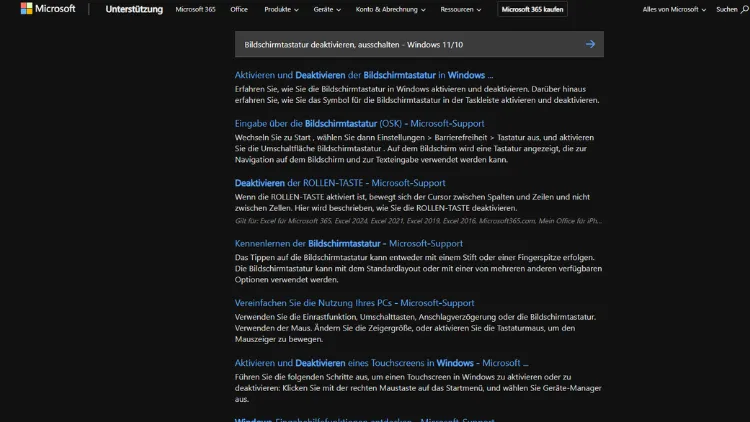Open the Ressourcen dropdown

click(x=461, y=10)
